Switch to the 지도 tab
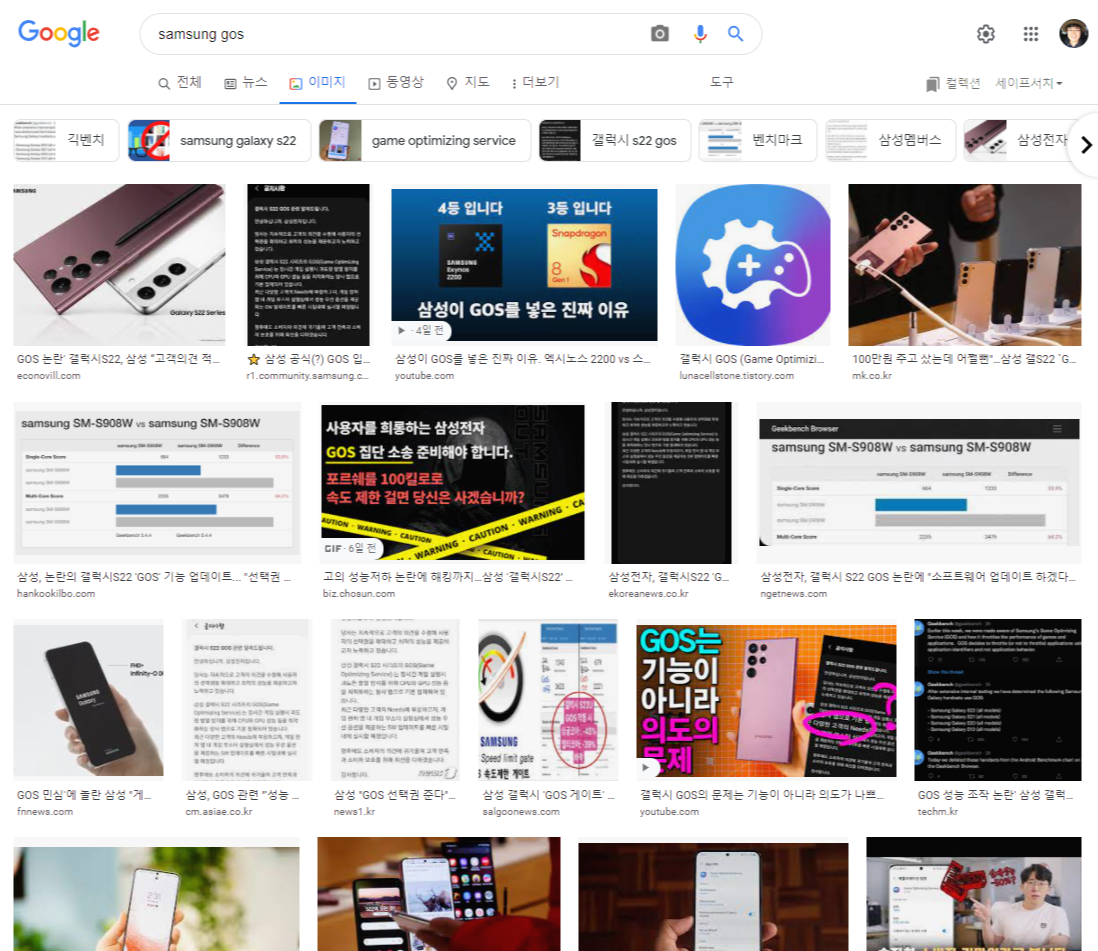This screenshot has width=1098, height=951. tap(468, 83)
